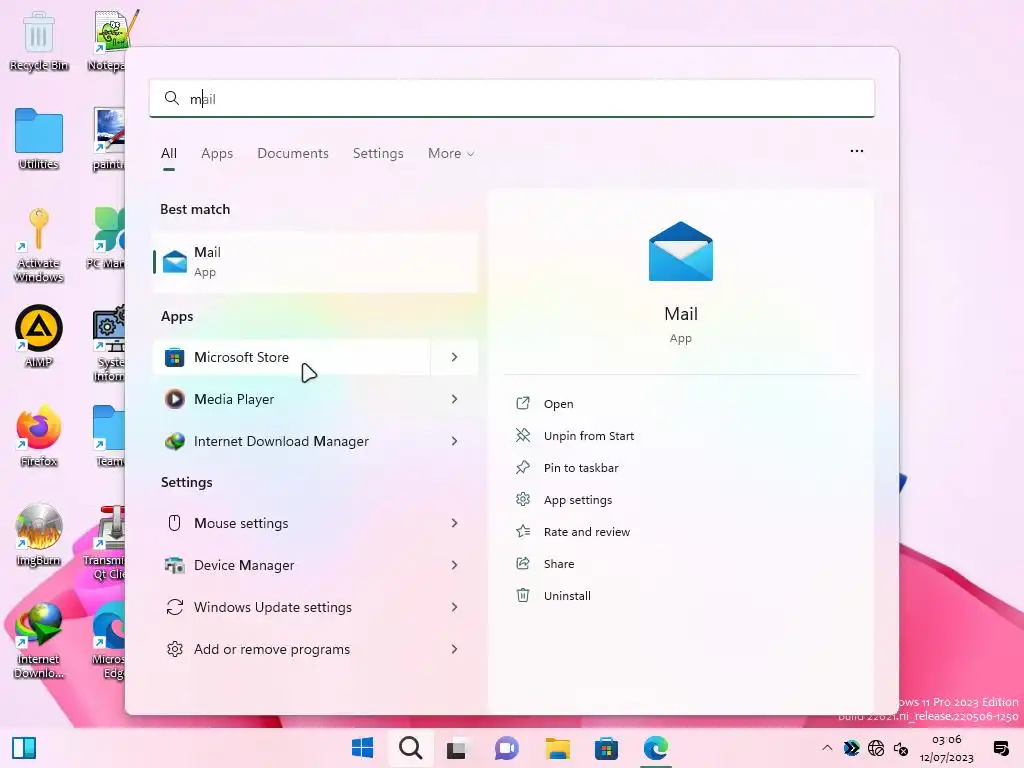1024x768 pixels.
Task: Click the large Mail envelope icon in preview
Action: (680, 251)
